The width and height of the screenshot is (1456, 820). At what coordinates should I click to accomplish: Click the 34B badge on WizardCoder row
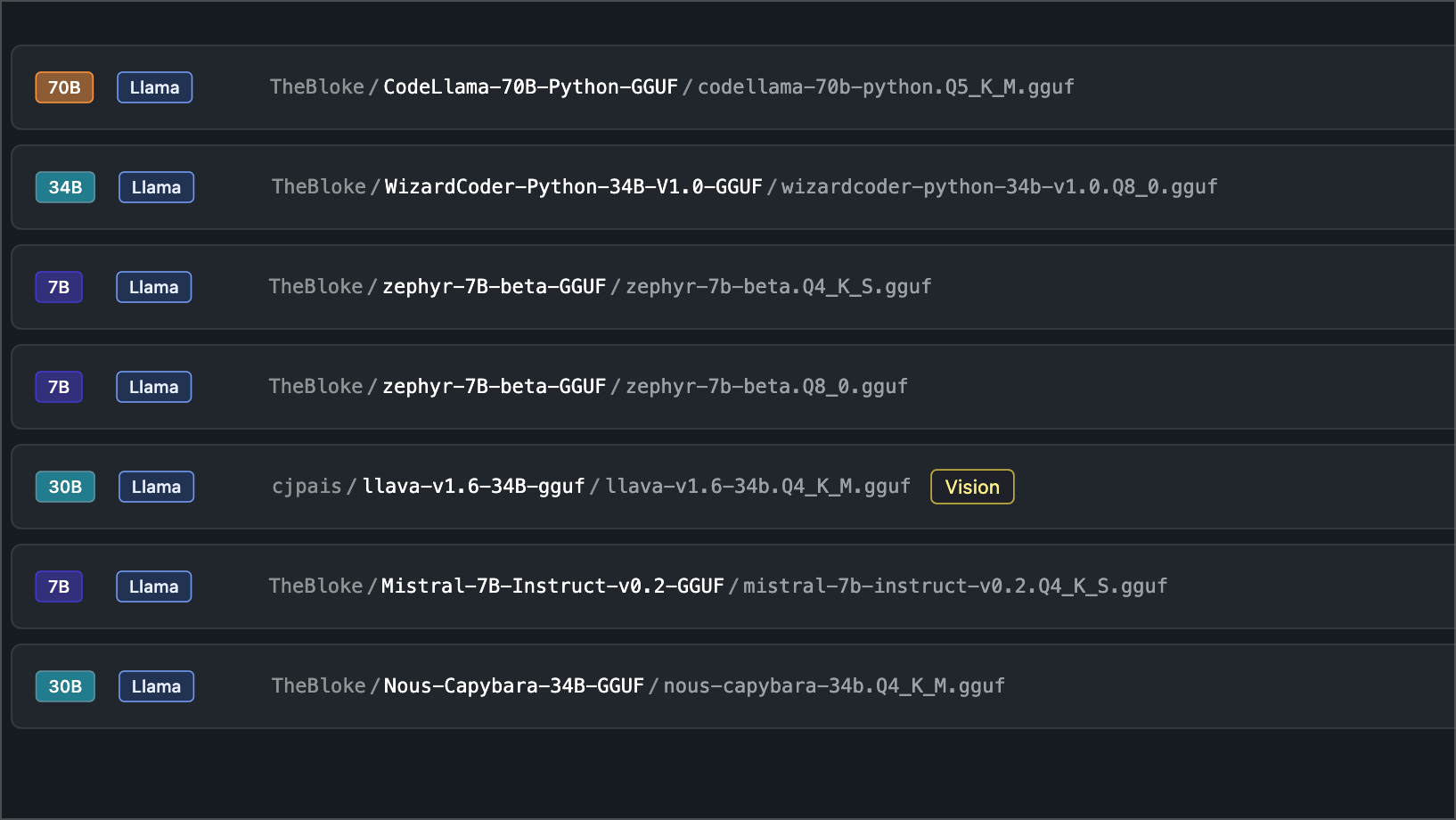coord(65,187)
